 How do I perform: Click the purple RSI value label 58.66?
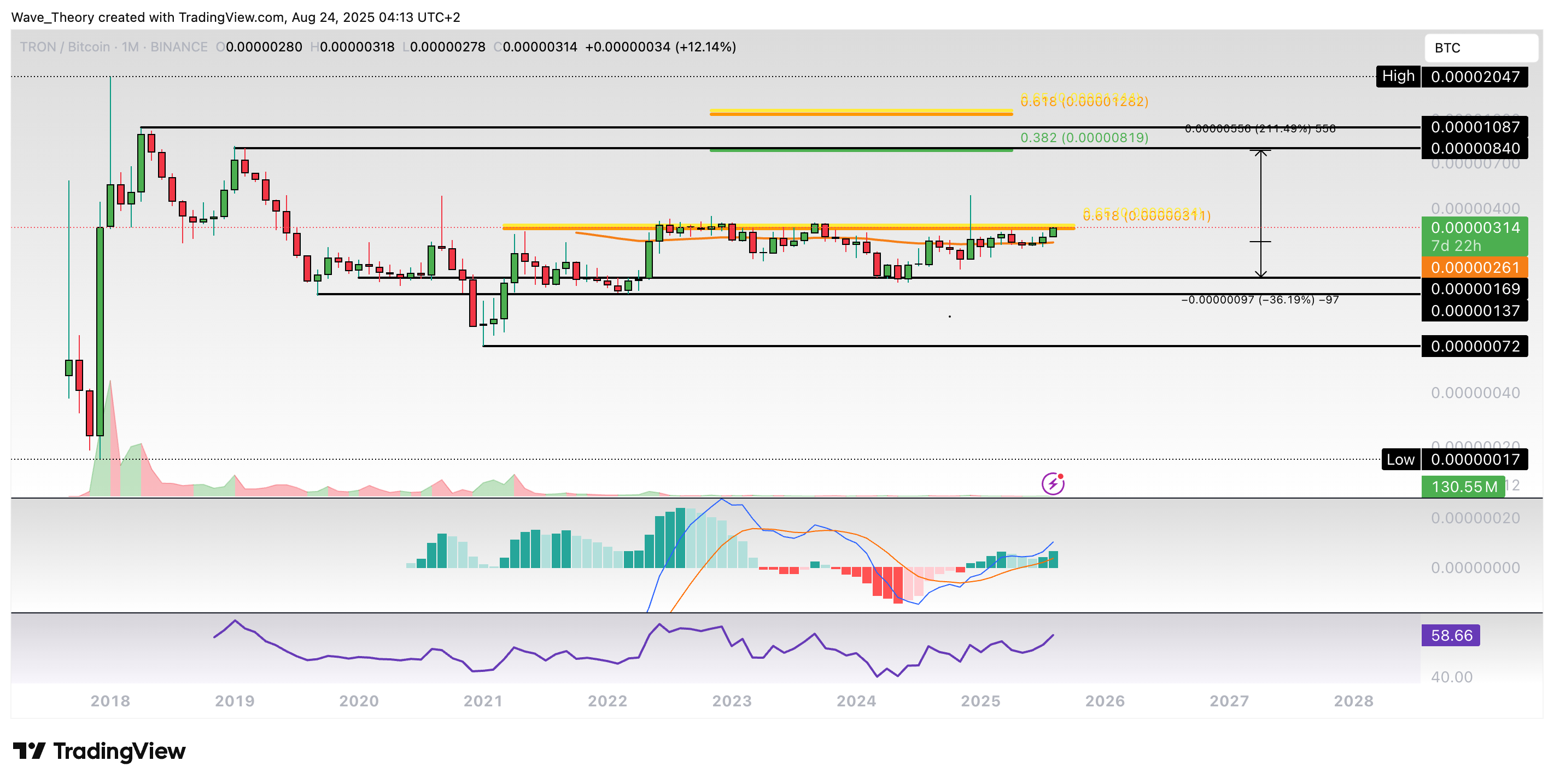tap(1450, 635)
